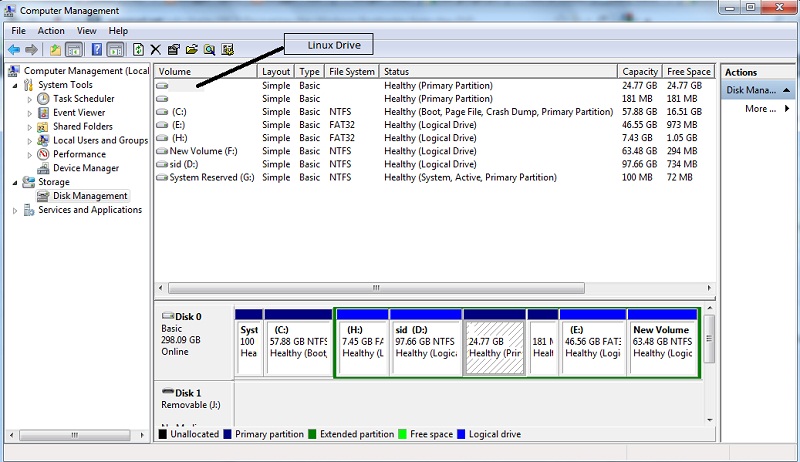The height and width of the screenshot is (462, 800).
Task: Toggle the Show/Hide Action Pane toolbar icon
Action: tap(116, 49)
